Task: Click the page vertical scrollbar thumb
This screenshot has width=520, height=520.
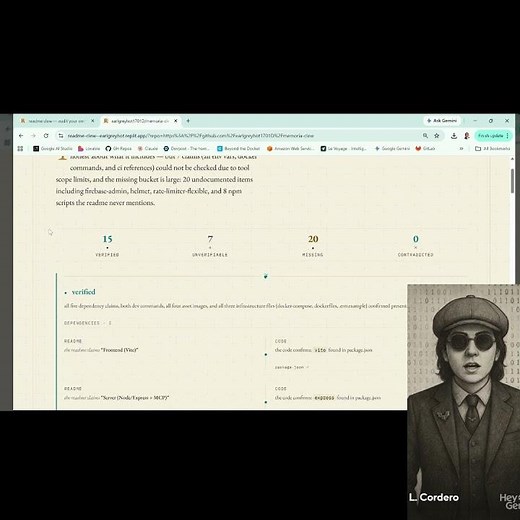Action: (x=512, y=181)
